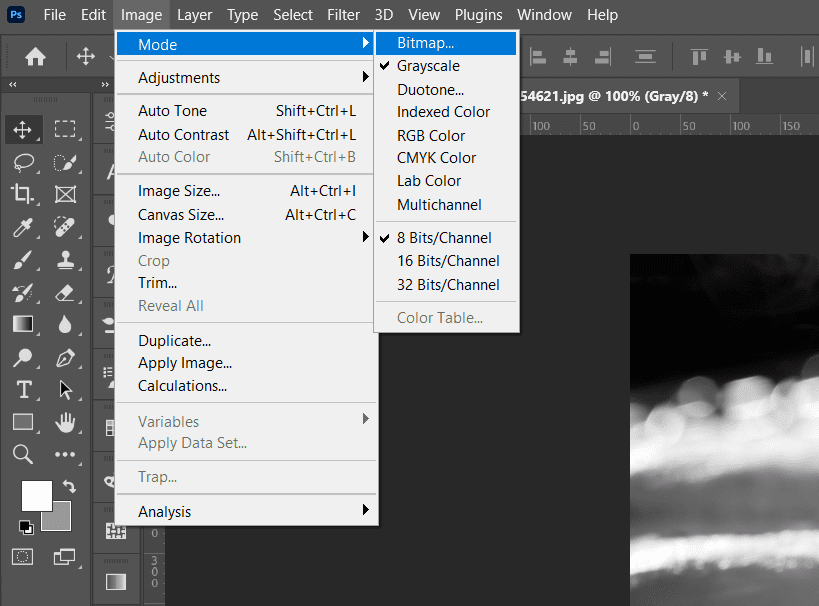Choose Canvas Size... command
Screen dimensions: 819x606
[x=244, y=215]
